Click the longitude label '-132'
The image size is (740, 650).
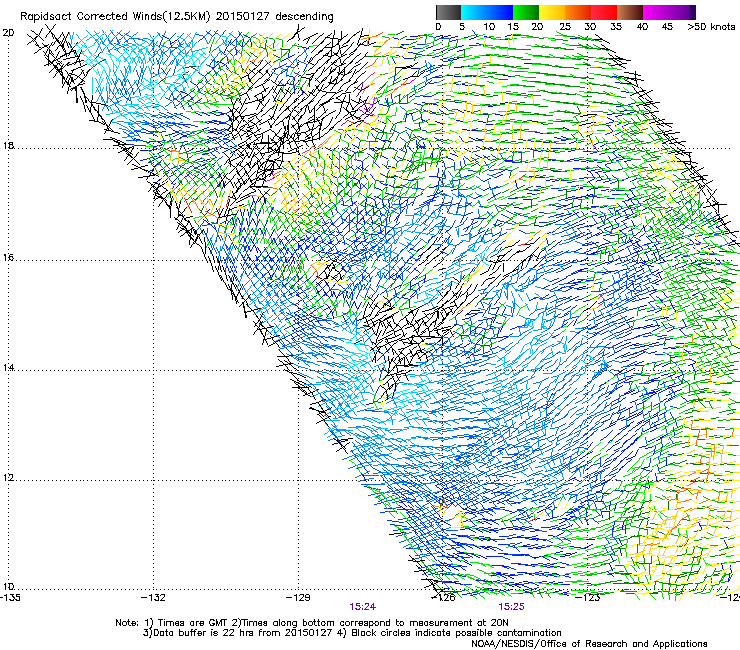(x=153, y=598)
